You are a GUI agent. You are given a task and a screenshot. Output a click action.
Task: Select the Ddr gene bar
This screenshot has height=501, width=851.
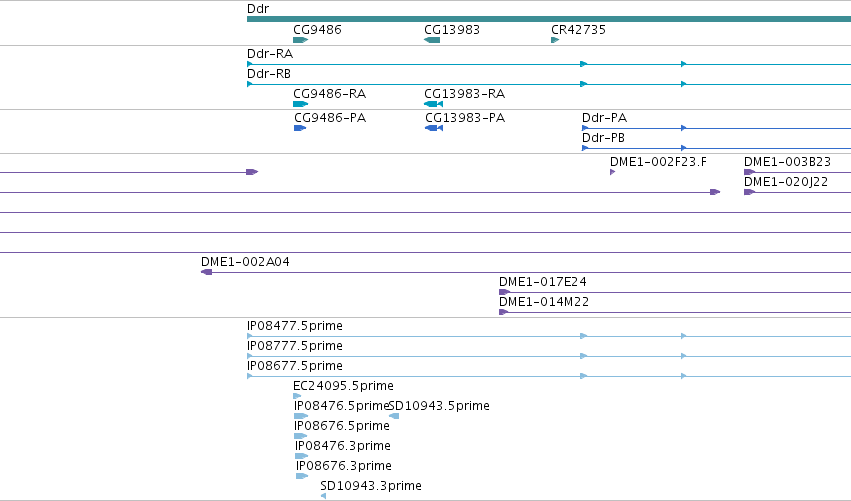pyautogui.click(x=549, y=19)
